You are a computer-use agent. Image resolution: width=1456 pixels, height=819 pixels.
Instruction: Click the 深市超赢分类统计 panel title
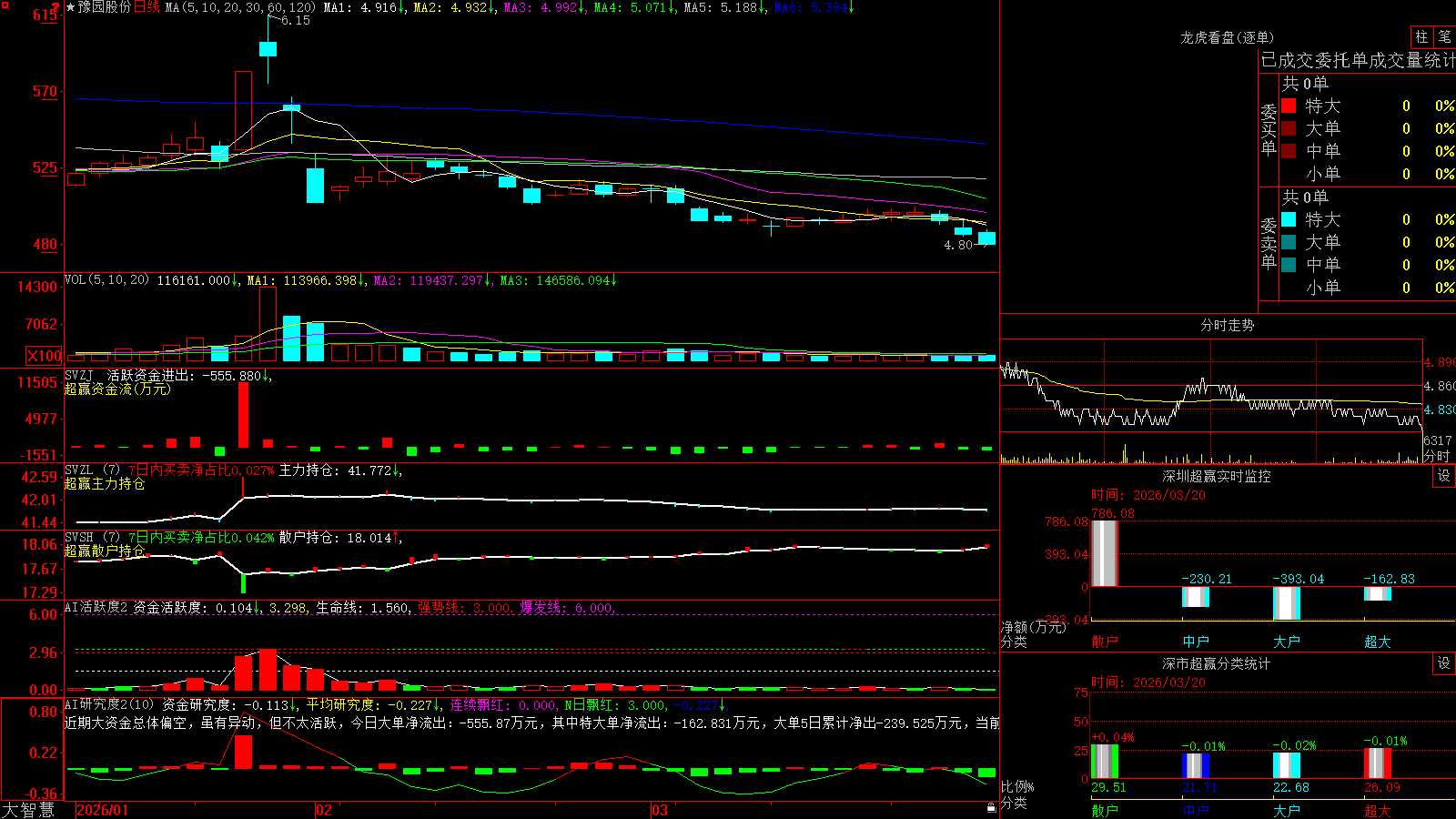1216,663
